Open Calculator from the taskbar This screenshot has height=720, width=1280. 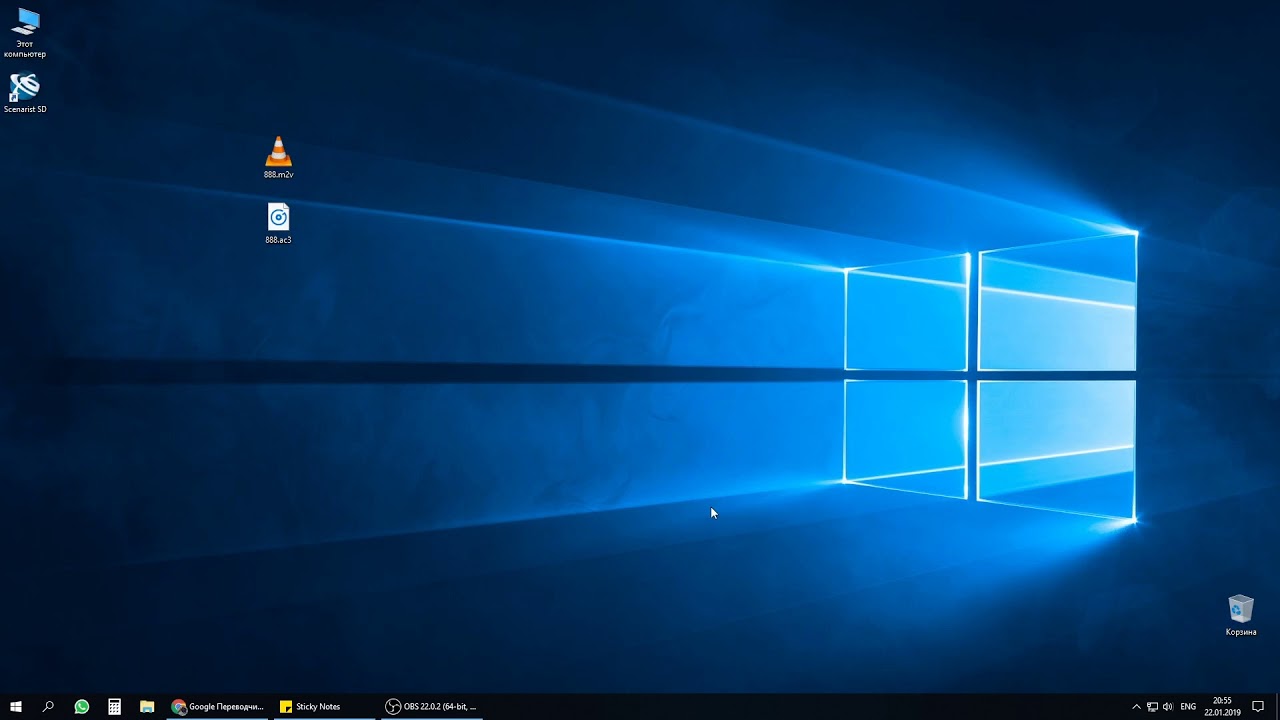pos(115,706)
